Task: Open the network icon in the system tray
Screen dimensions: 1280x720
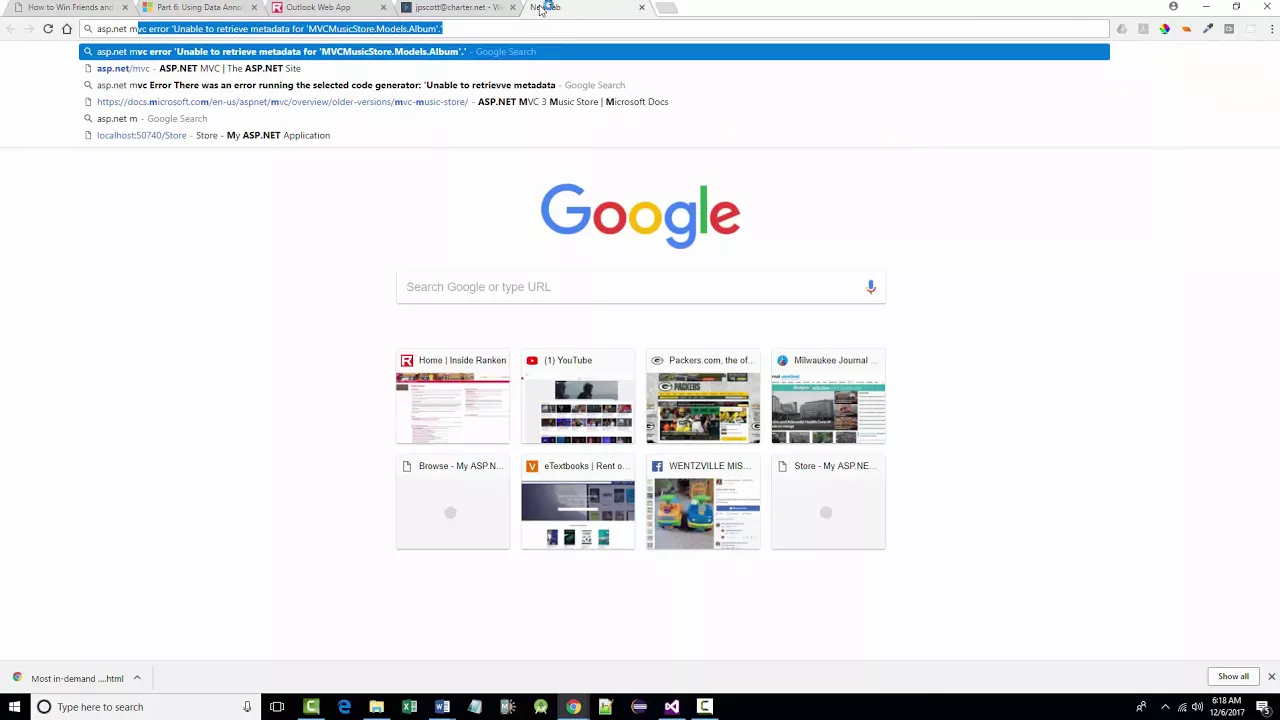Action: (x=1181, y=707)
